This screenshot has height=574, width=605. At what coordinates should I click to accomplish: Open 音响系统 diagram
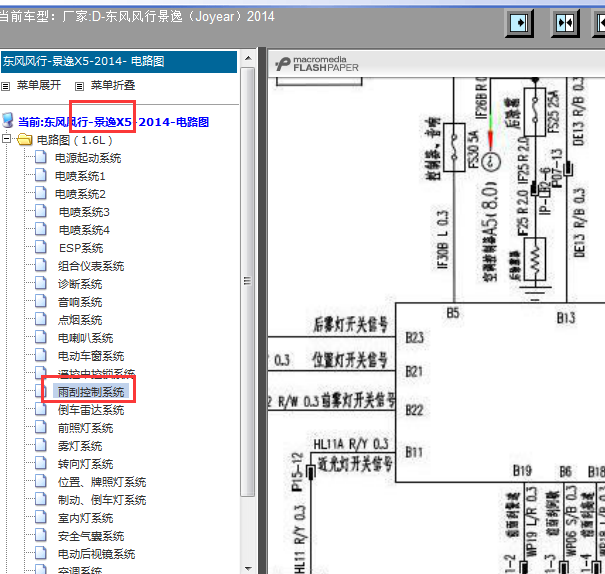click(80, 302)
